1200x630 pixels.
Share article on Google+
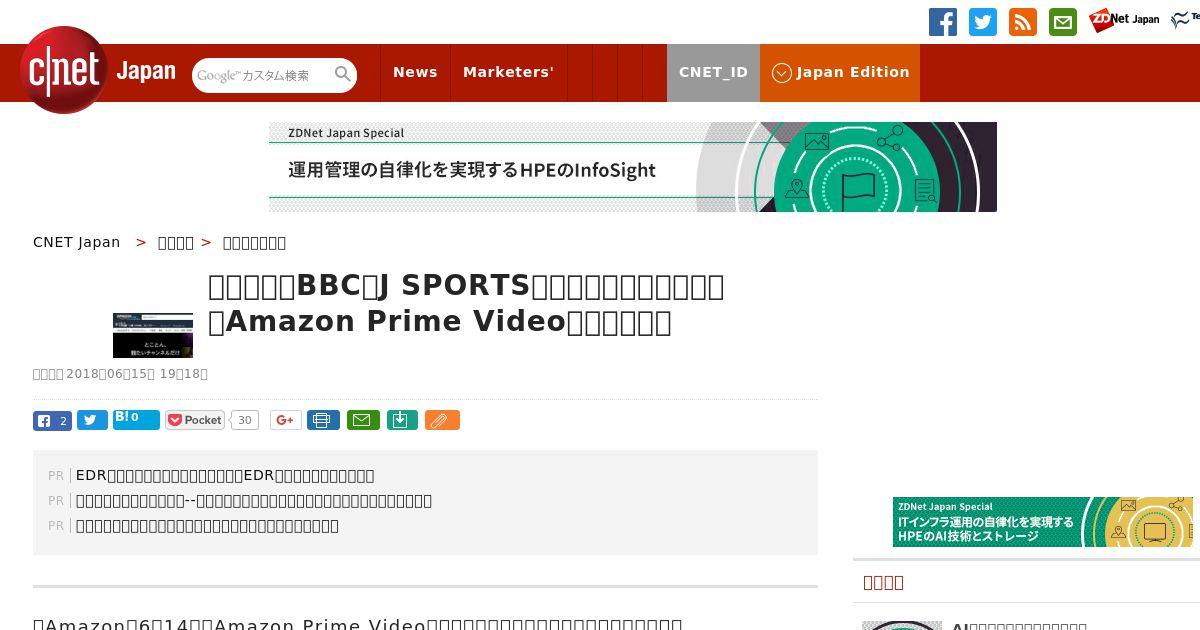click(285, 420)
